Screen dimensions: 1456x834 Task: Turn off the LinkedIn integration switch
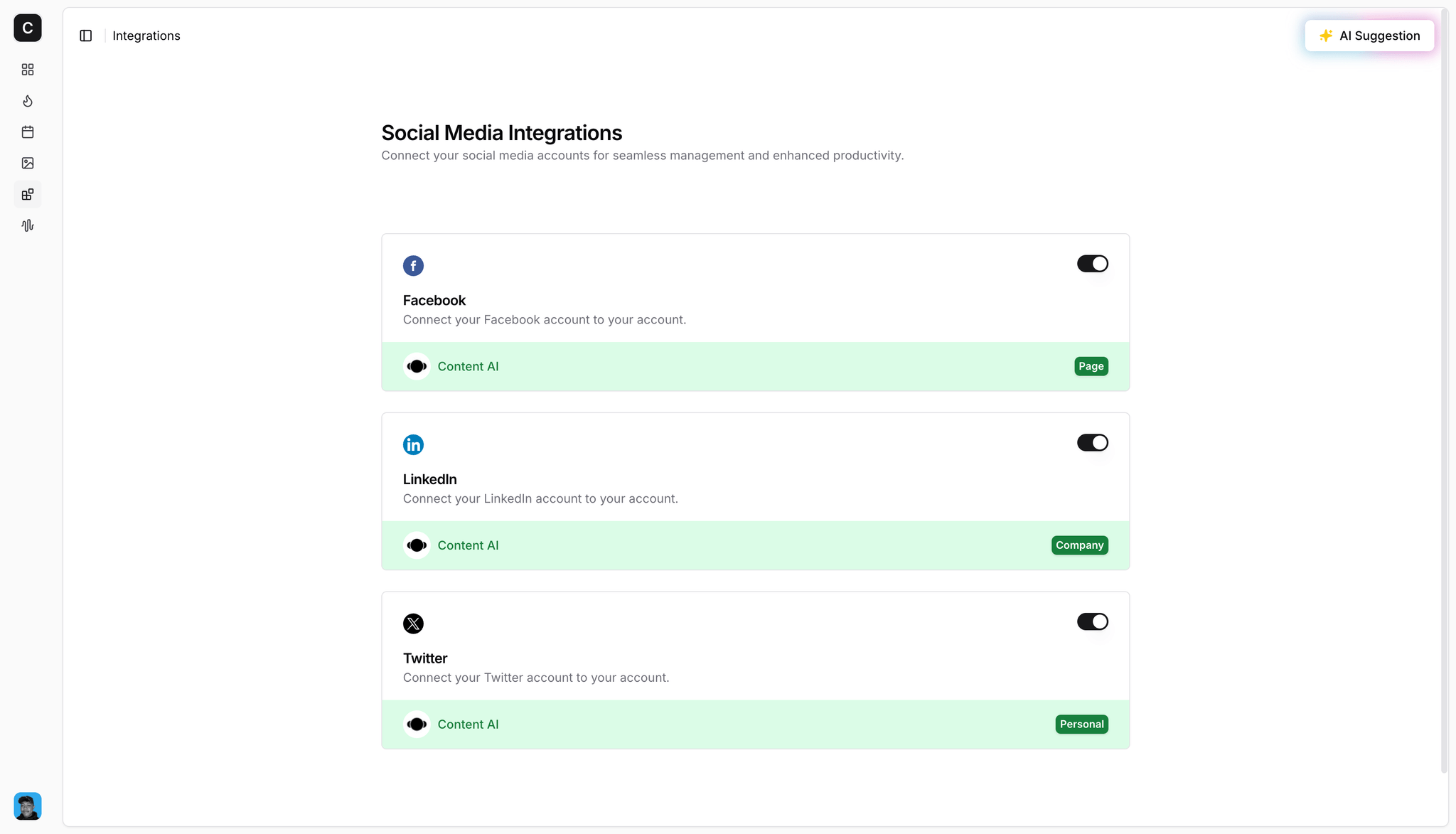click(x=1093, y=442)
